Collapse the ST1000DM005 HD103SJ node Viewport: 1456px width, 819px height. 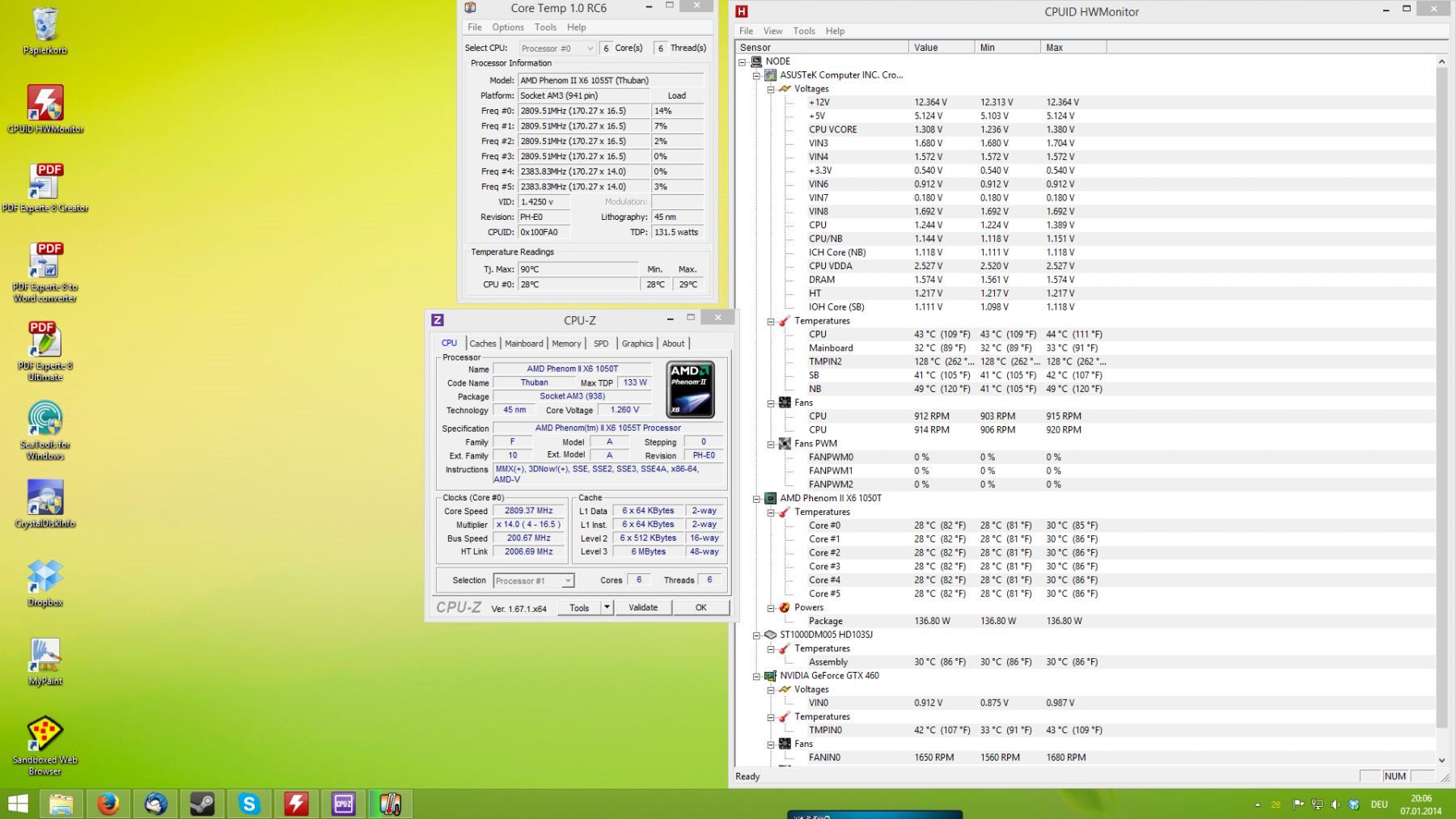[x=756, y=635]
